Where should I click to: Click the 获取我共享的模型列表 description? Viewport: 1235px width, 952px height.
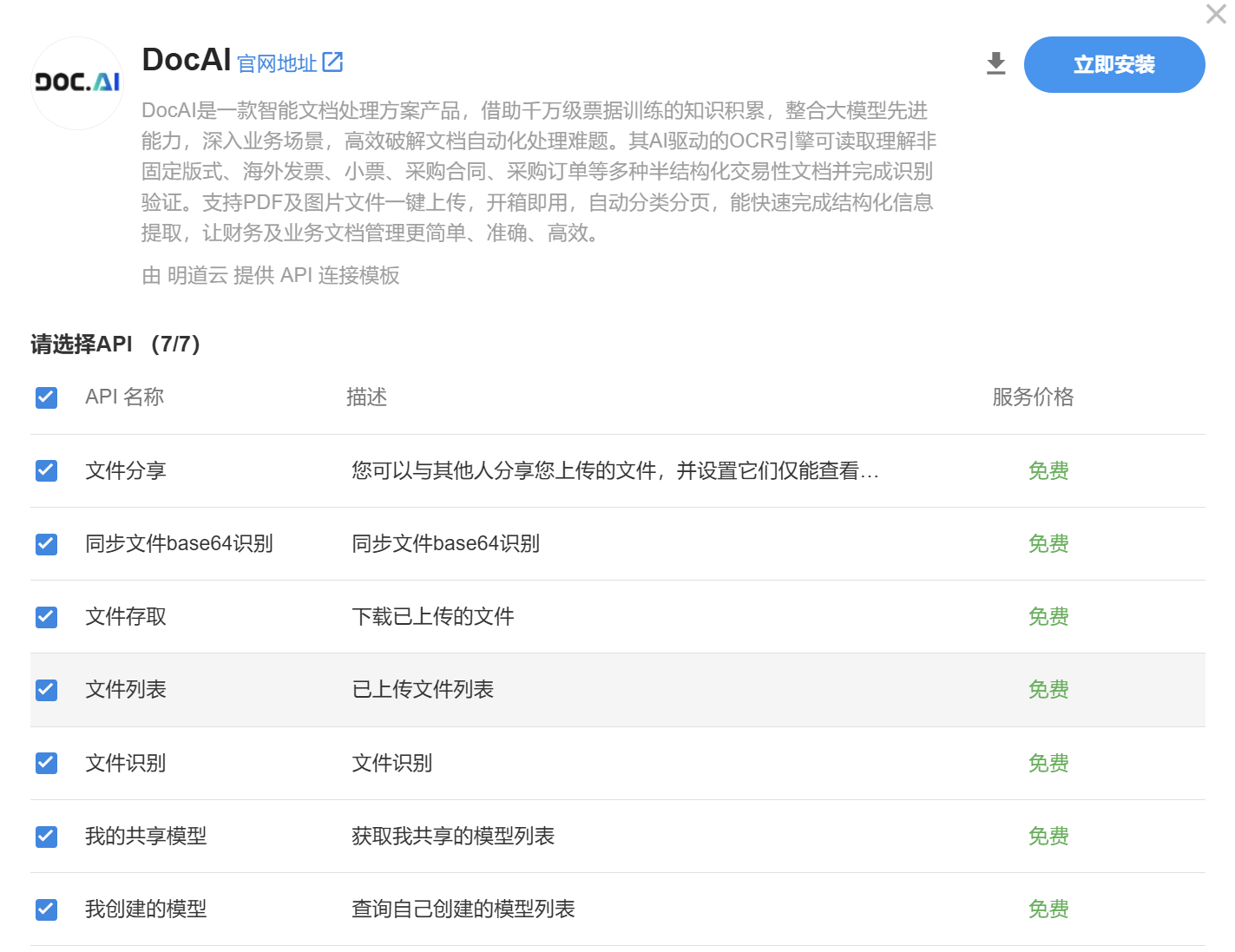(452, 837)
